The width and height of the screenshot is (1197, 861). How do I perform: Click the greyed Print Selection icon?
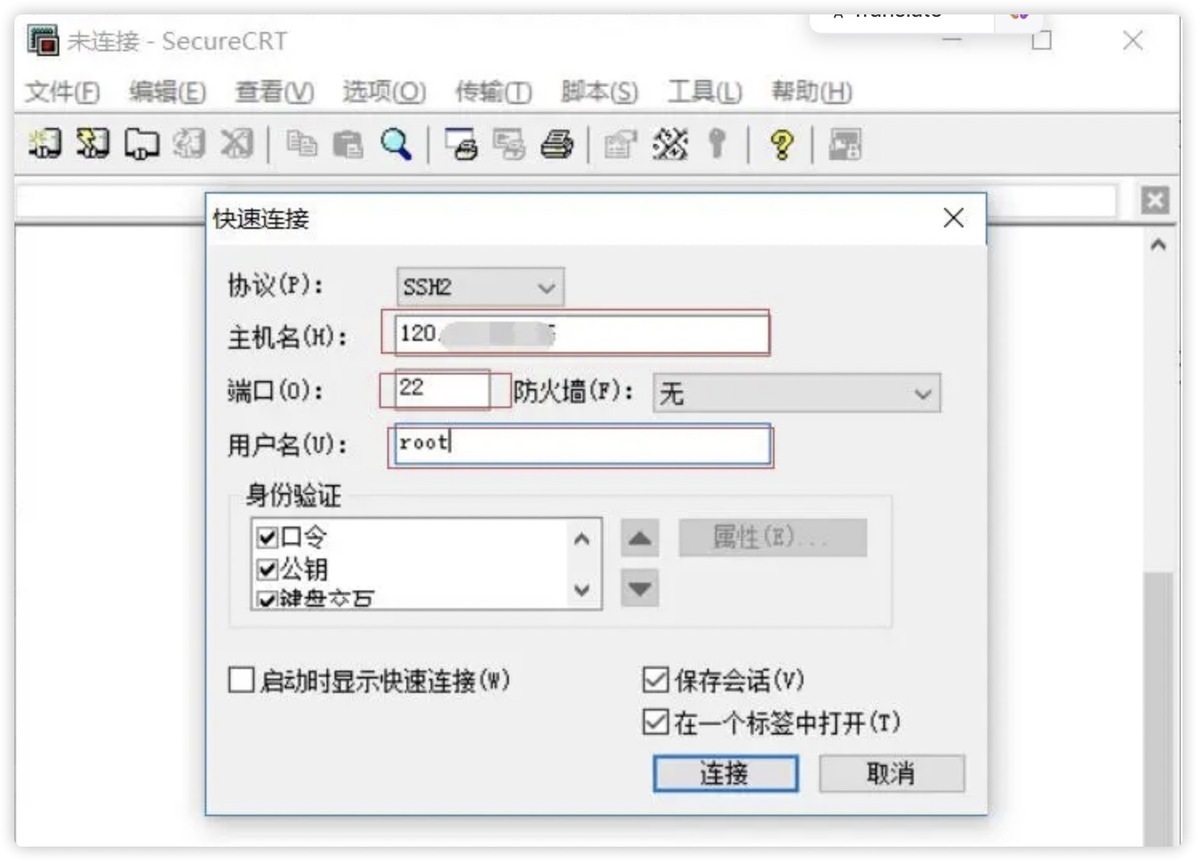pyautogui.click(x=509, y=144)
